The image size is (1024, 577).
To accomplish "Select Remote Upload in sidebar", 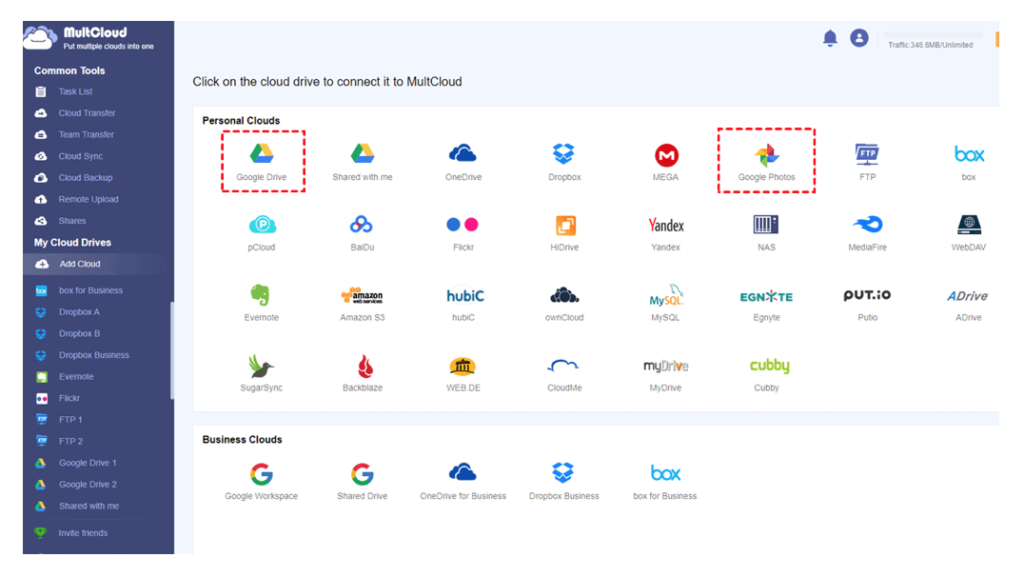I will click(88, 199).
